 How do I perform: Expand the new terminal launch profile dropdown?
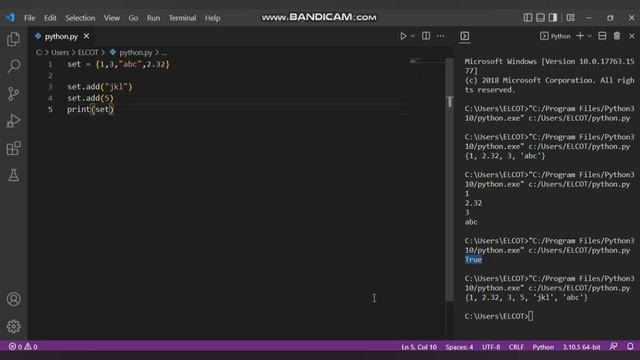[589, 36]
